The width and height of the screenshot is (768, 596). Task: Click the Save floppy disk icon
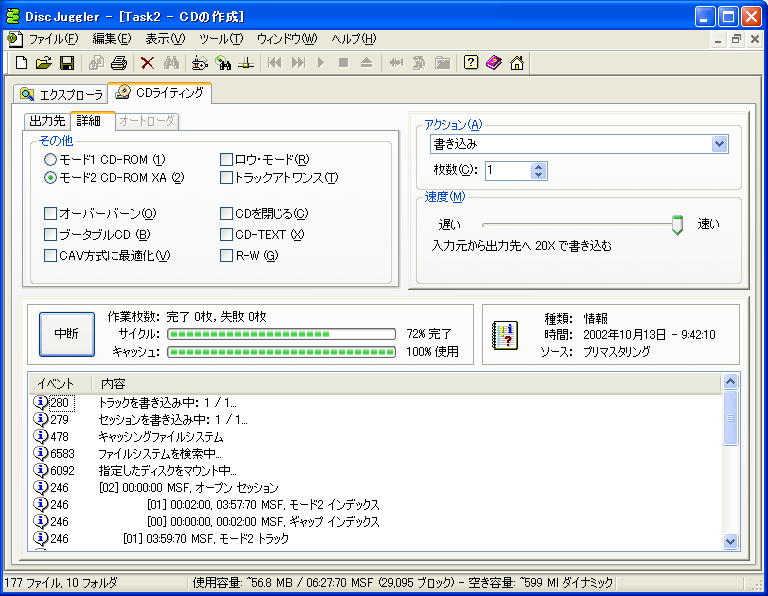pos(67,63)
